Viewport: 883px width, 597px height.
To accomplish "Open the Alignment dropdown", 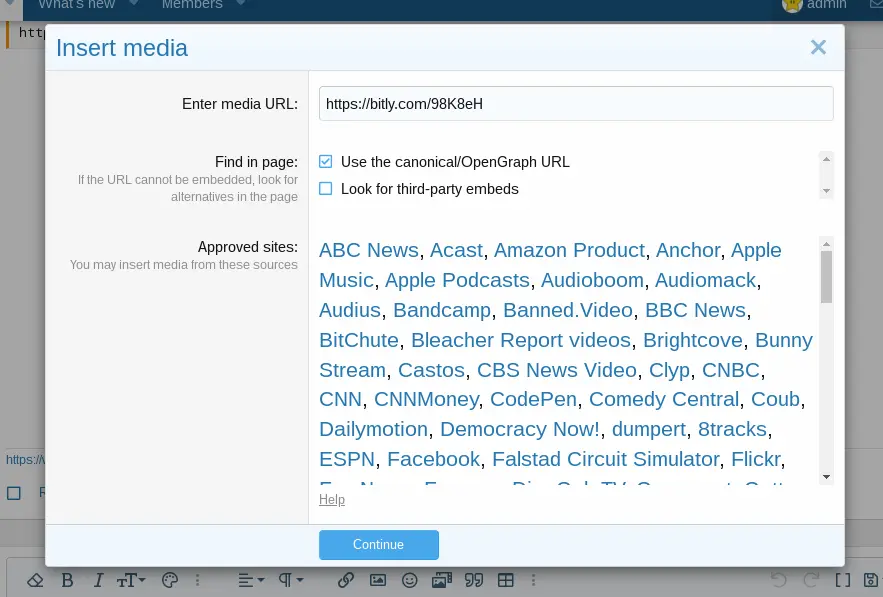I will [251, 580].
